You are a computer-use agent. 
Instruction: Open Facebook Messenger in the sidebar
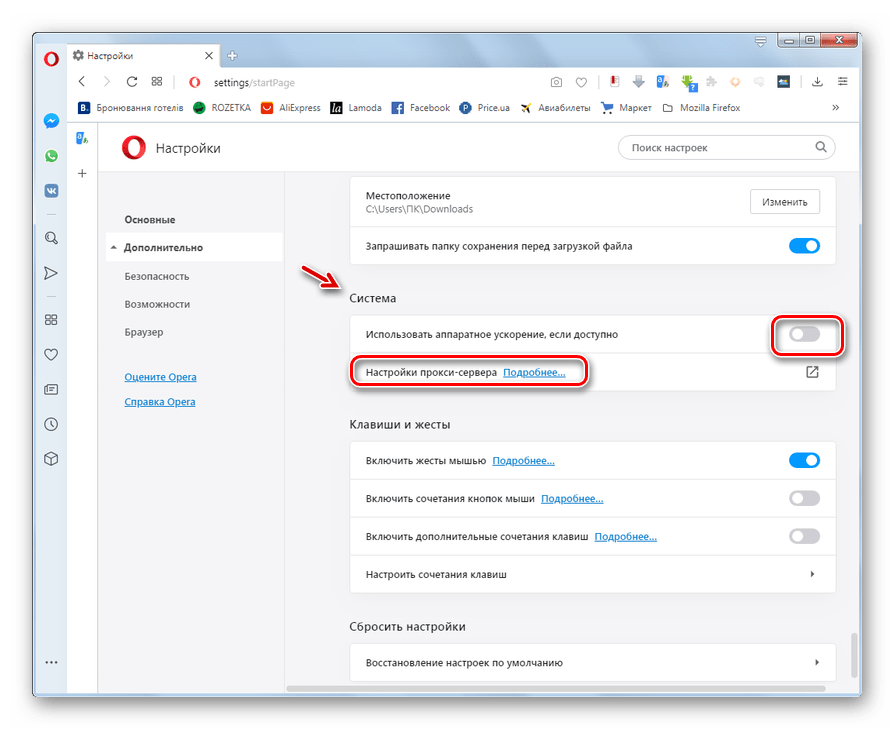coord(51,121)
